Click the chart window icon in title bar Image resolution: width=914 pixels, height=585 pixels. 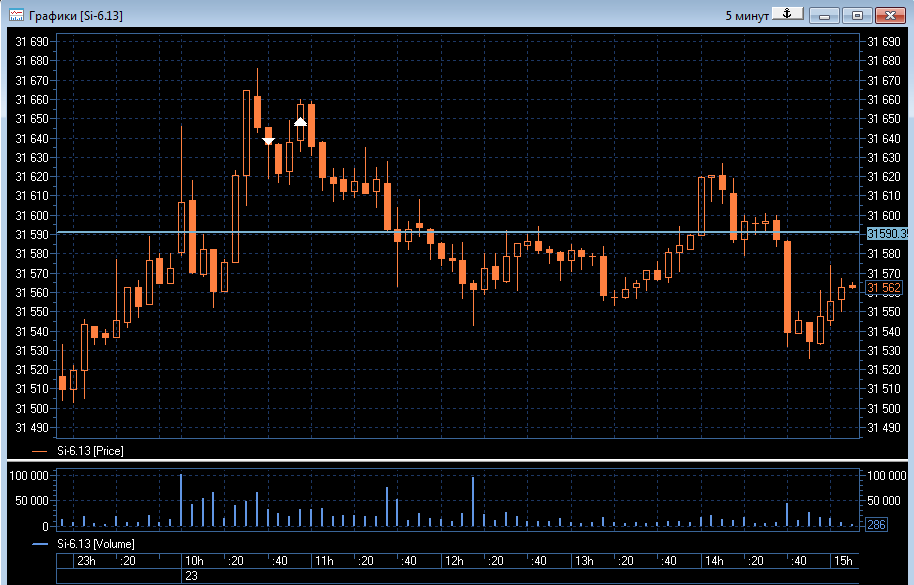coord(16,15)
